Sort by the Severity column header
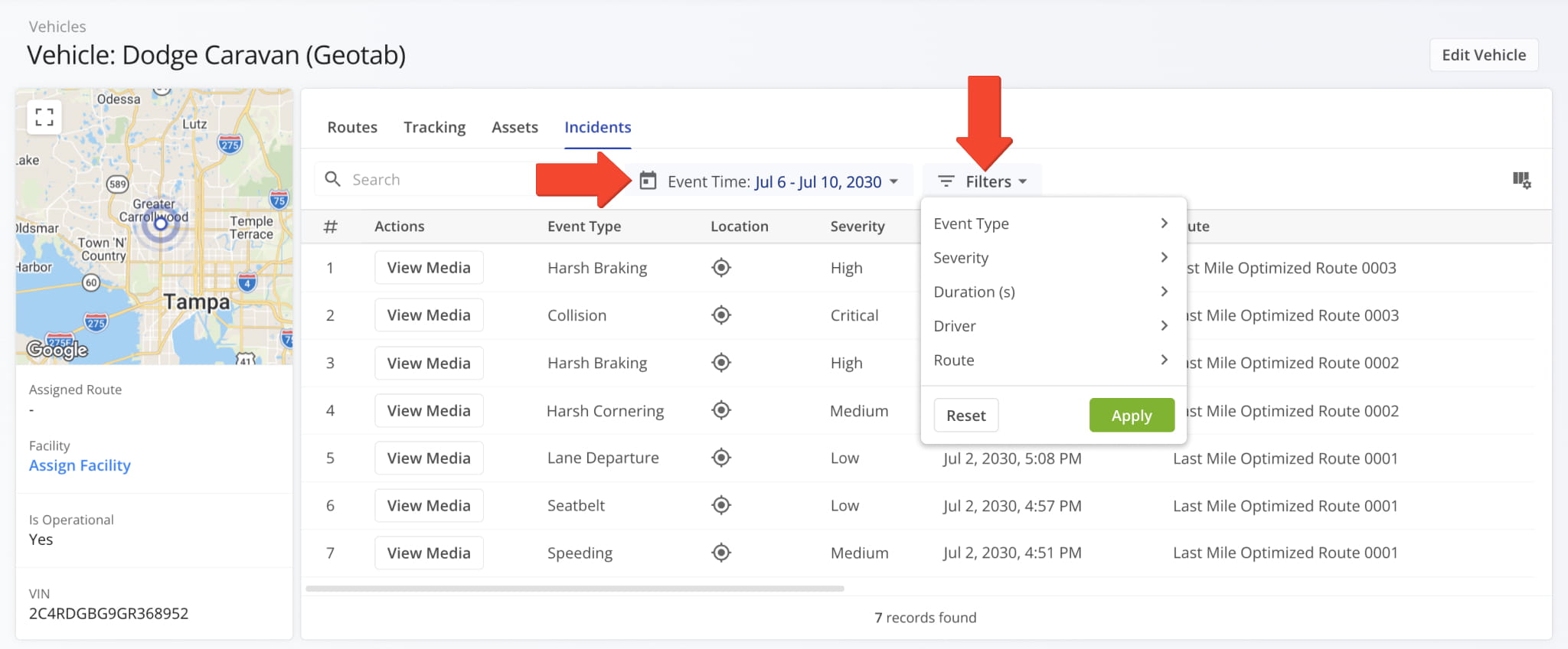The width and height of the screenshot is (1568, 649). (x=857, y=227)
